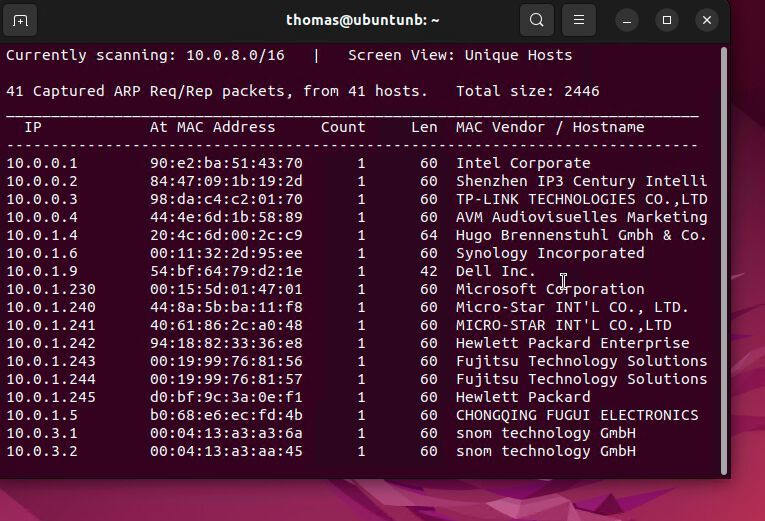Click vendor 'Synology Incorporated'
The height and width of the screenshot is (521, 765).
(x=550, y=253)
